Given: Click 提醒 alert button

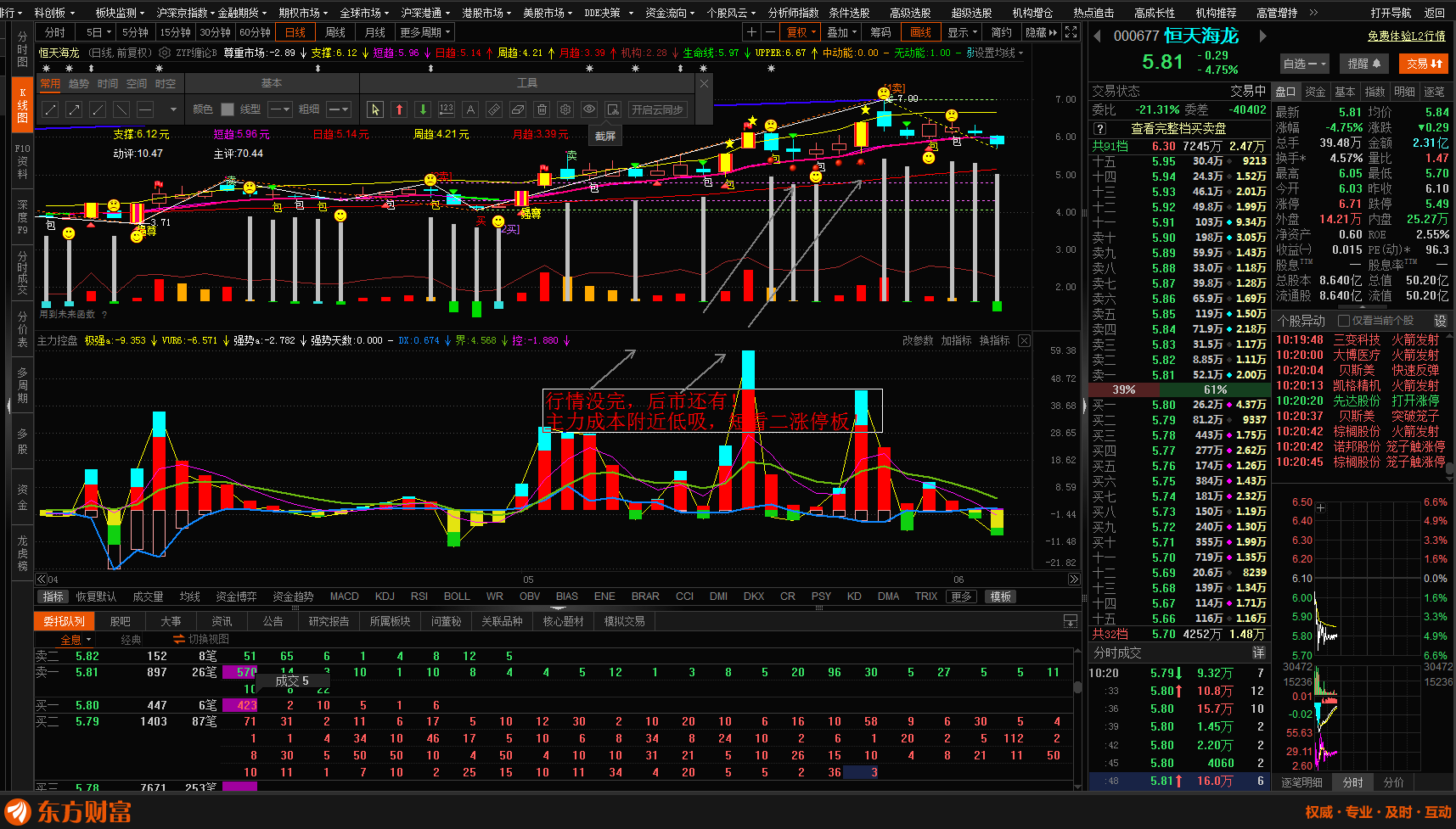Looking at the screenshot, I should click(x=1364, y=64).
